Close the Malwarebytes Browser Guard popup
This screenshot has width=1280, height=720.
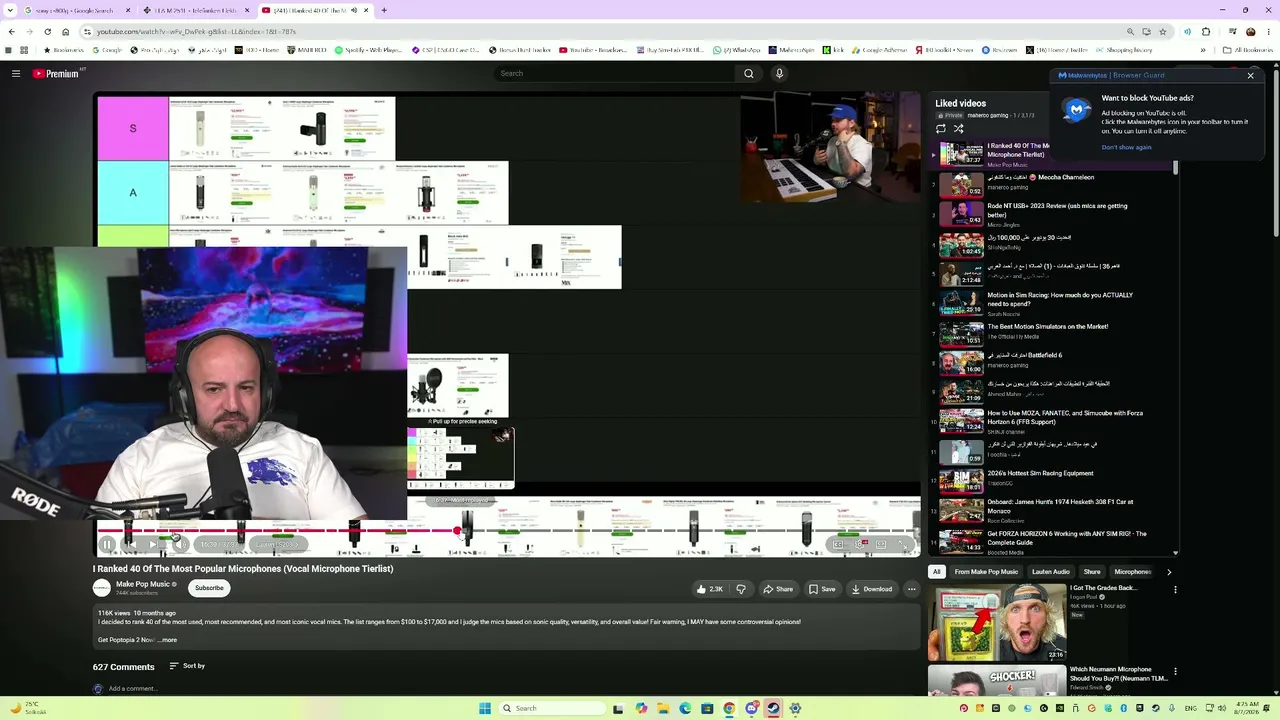click(1250, 75)
